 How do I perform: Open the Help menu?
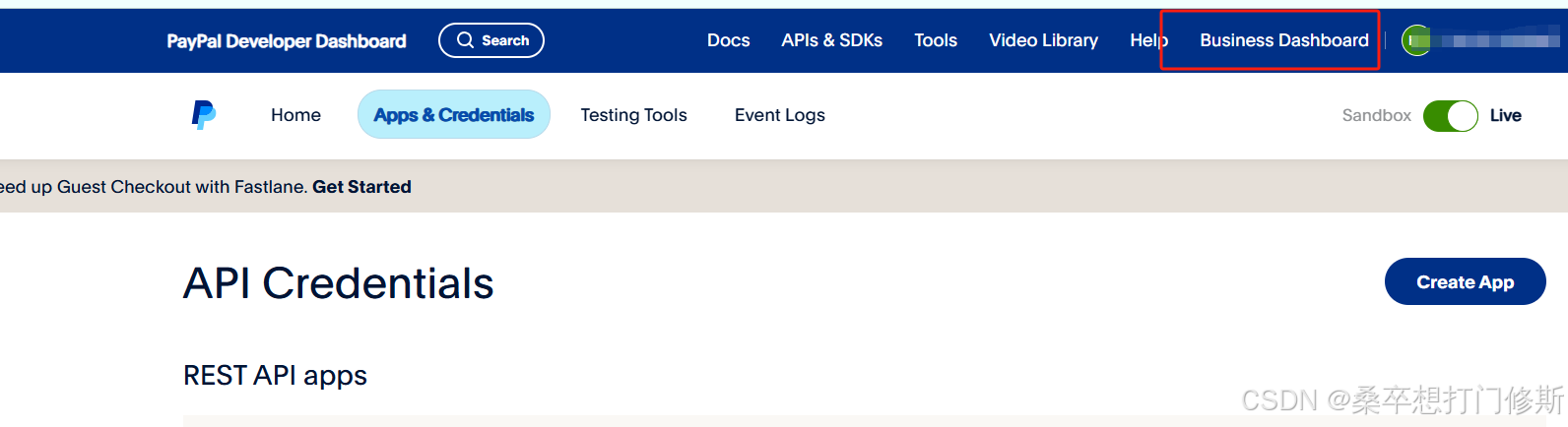click(1148, 40)
